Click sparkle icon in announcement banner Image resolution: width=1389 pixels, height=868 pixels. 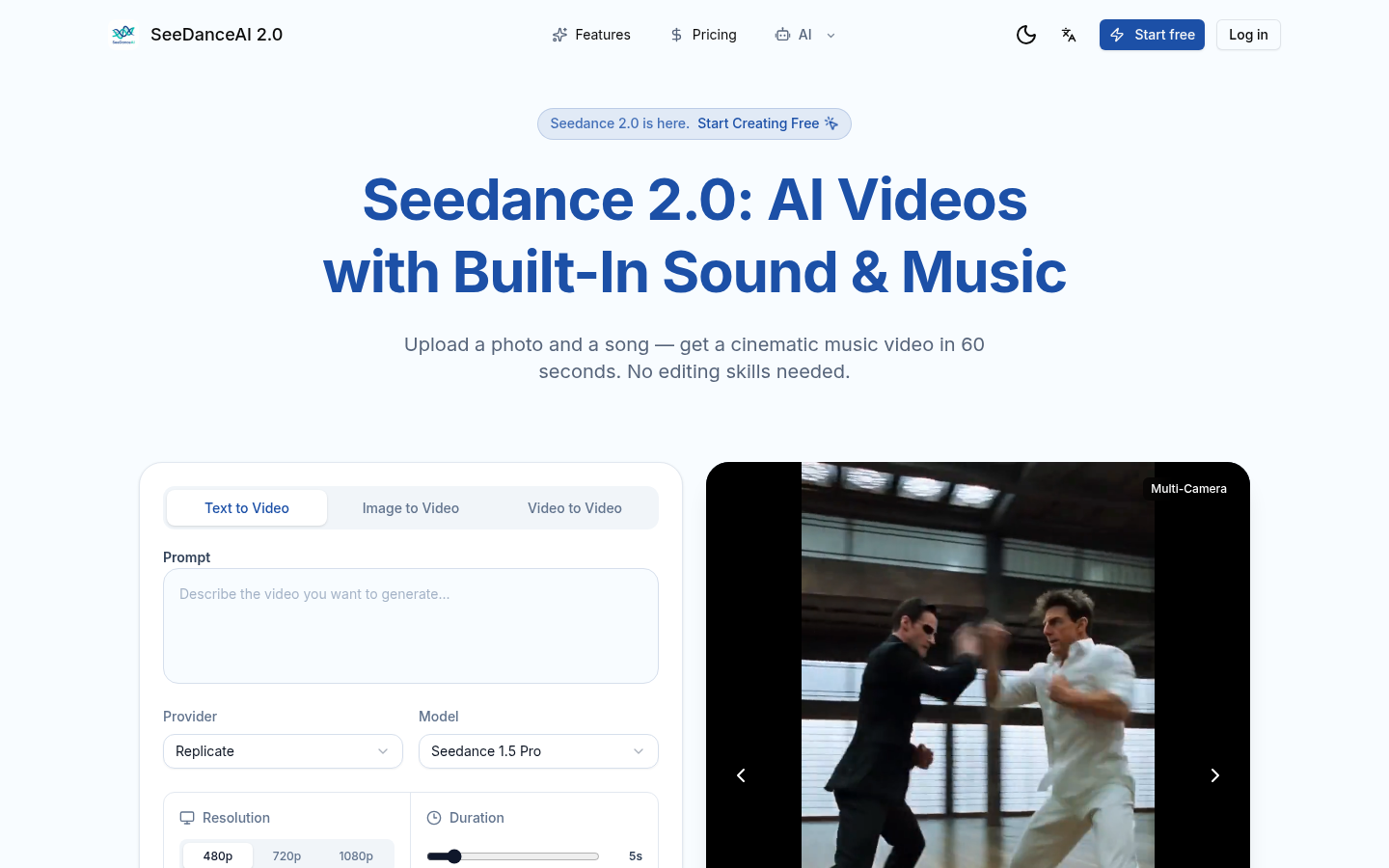[x=831, y=123]
